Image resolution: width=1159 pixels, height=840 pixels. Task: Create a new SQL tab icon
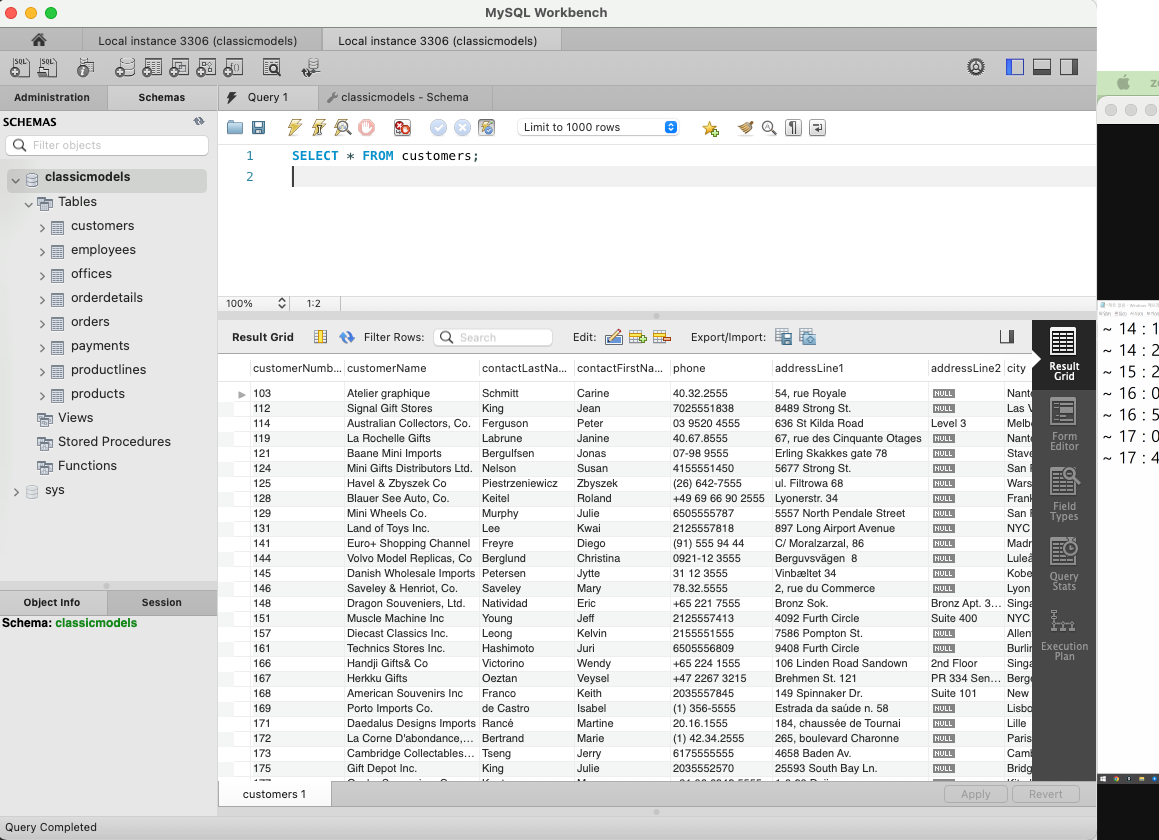tap(20, 67)
